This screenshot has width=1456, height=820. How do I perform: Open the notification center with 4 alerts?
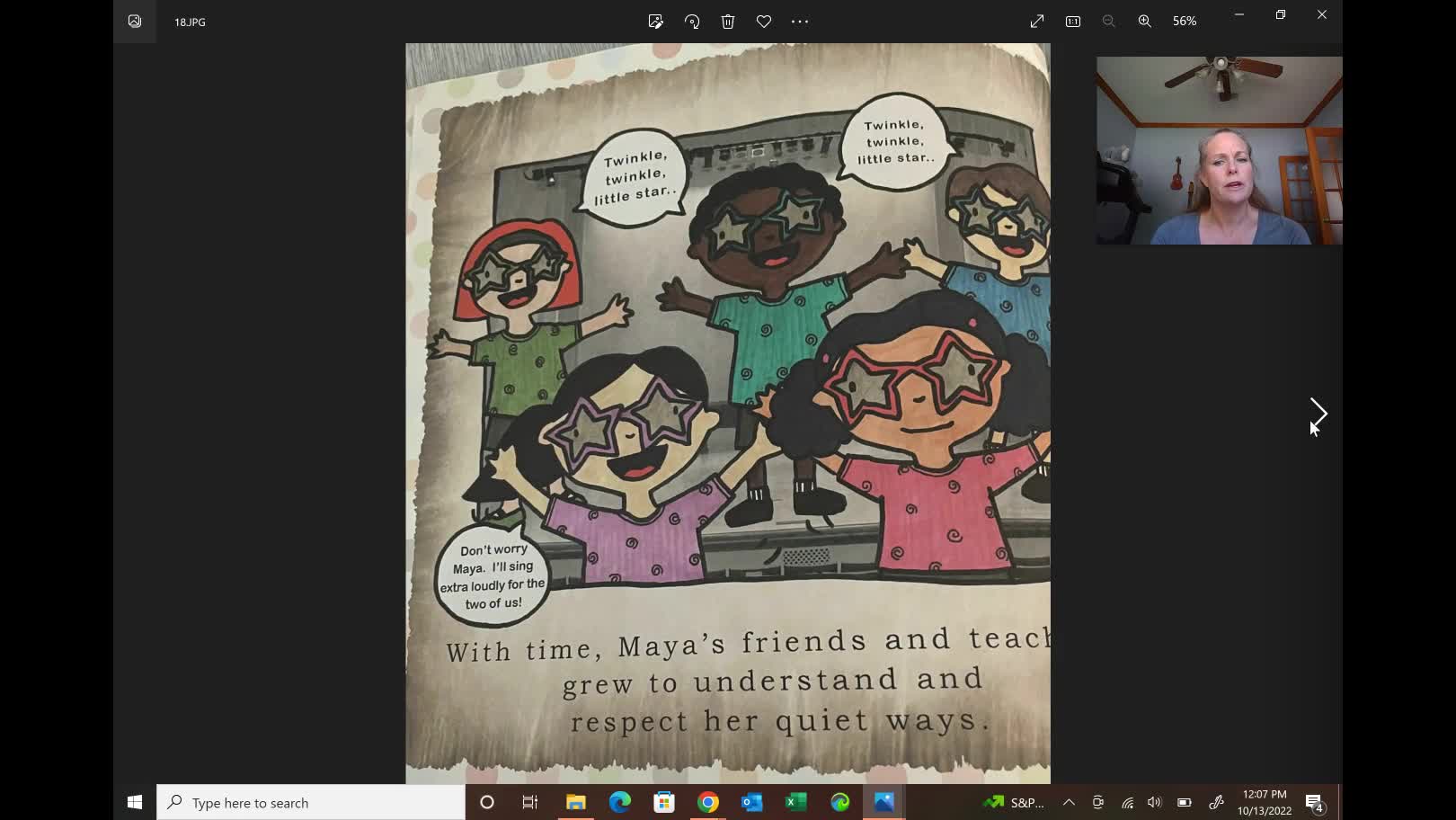(x=1315, y=802)
